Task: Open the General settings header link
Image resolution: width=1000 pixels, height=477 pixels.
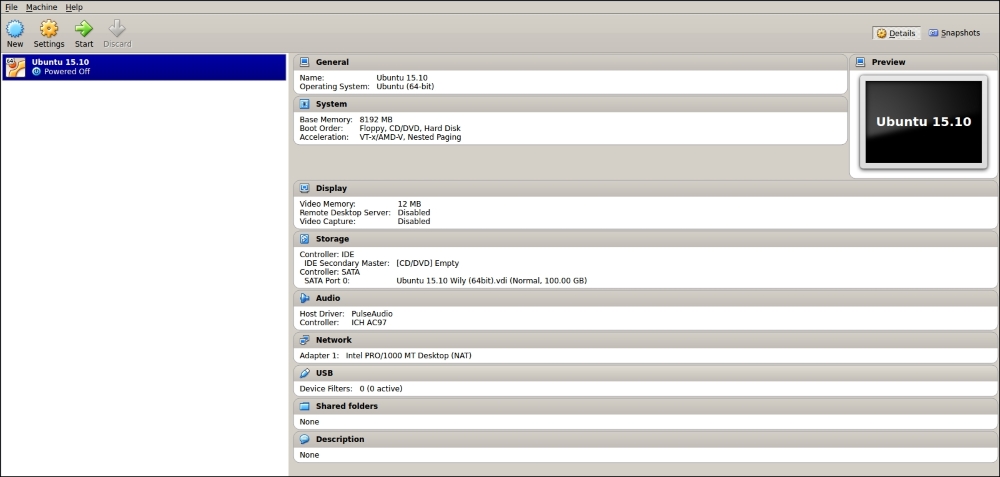Action: (x=332, y=62)
